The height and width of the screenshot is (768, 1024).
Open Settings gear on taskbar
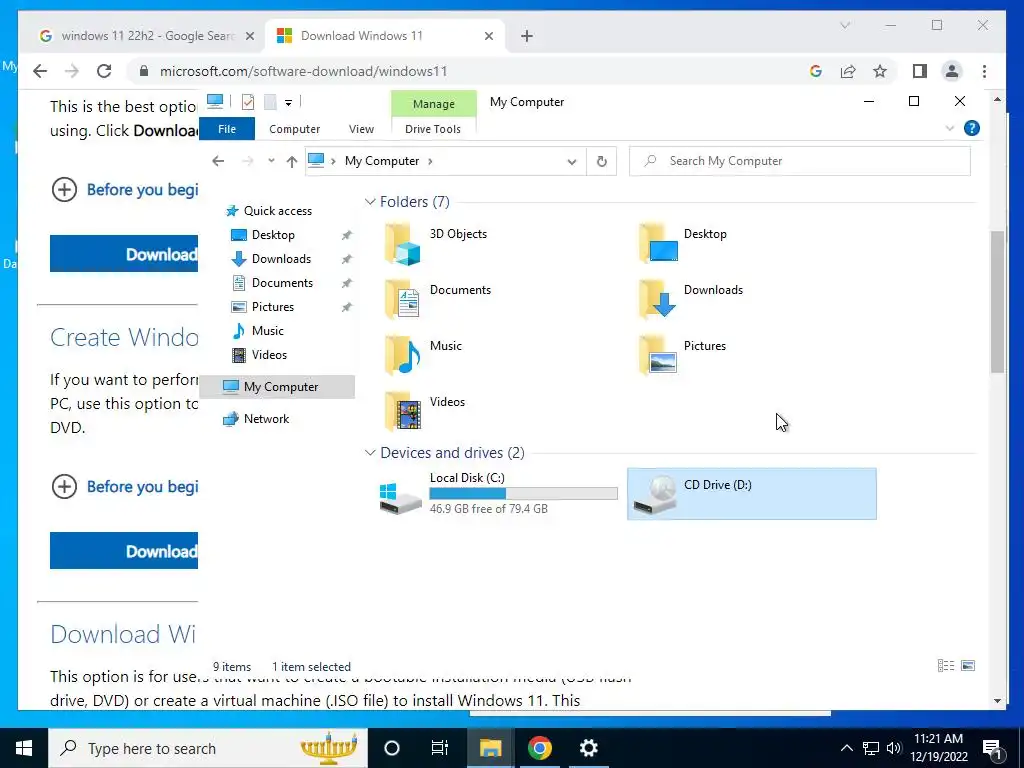click(x=588, y=748)
